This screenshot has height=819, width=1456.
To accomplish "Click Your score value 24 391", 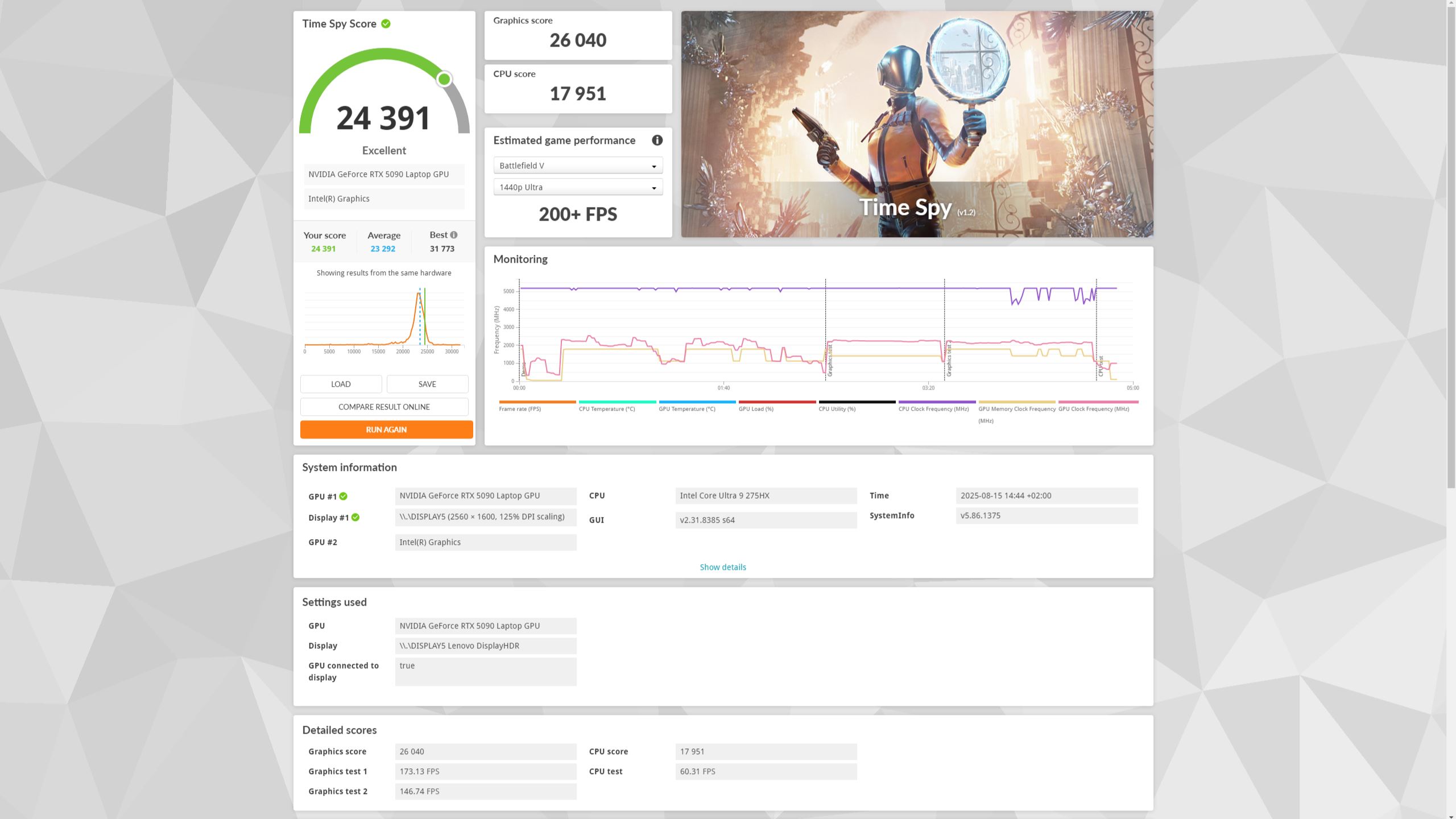I will click(x=323, y=249).
